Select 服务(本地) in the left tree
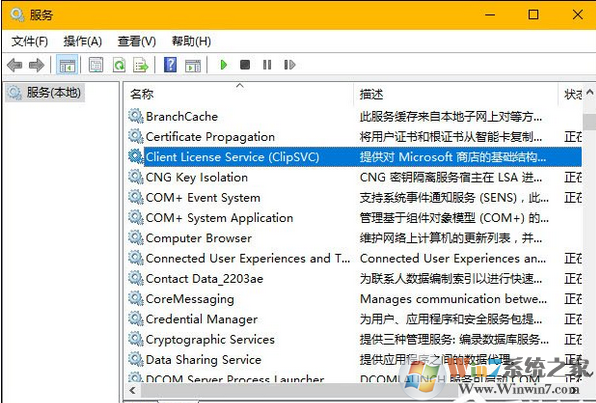 (x=53, y=92)
